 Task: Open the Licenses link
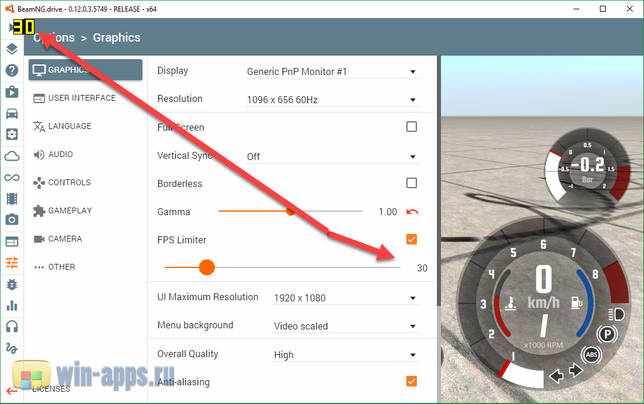[x=51, y=388]
